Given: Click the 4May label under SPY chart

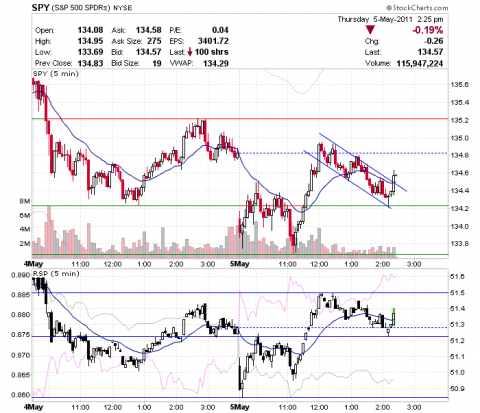Looking at the screenshot, I should 33,264.
